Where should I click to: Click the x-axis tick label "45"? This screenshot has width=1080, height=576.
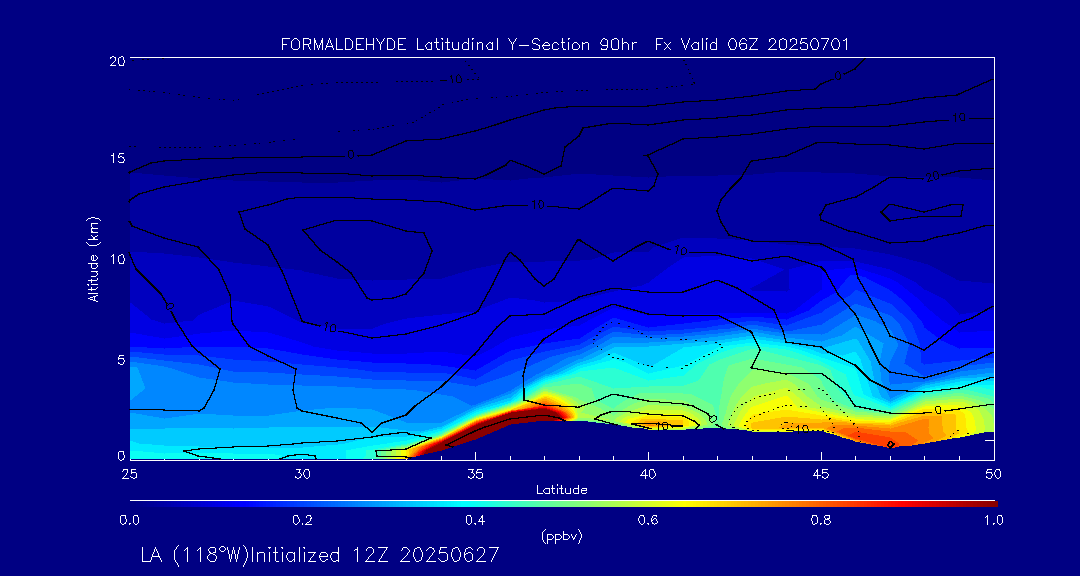[x=820, y=473]
